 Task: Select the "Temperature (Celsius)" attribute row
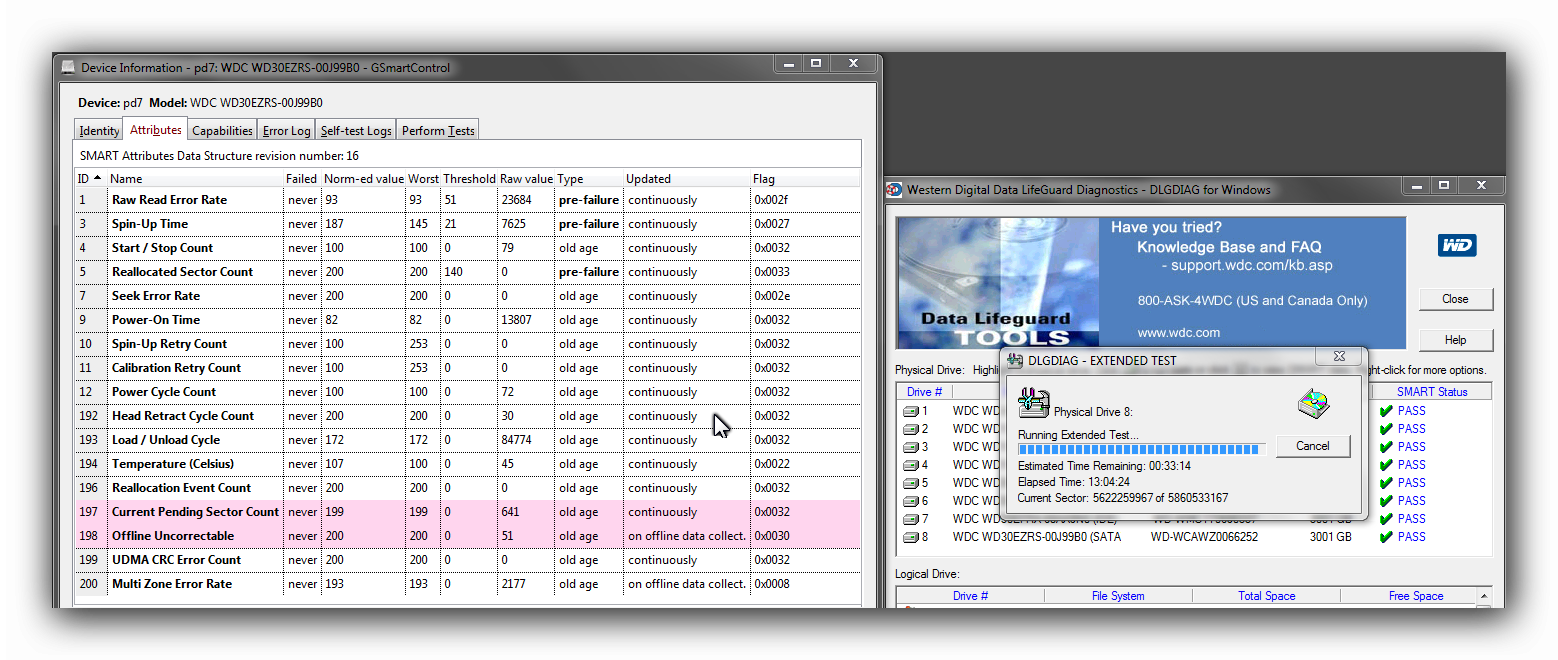click(x=468, y=464)
